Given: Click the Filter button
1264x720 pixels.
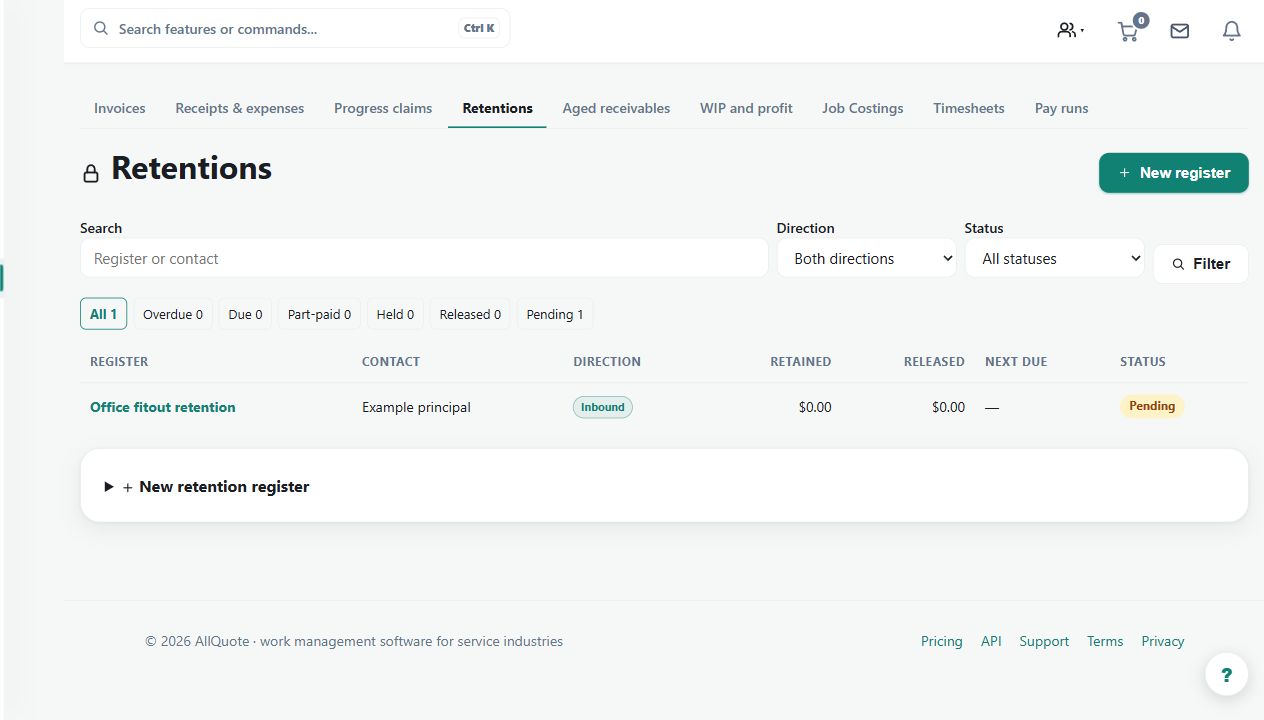Looking at the screenshot, I should [x=1201, y=264].
